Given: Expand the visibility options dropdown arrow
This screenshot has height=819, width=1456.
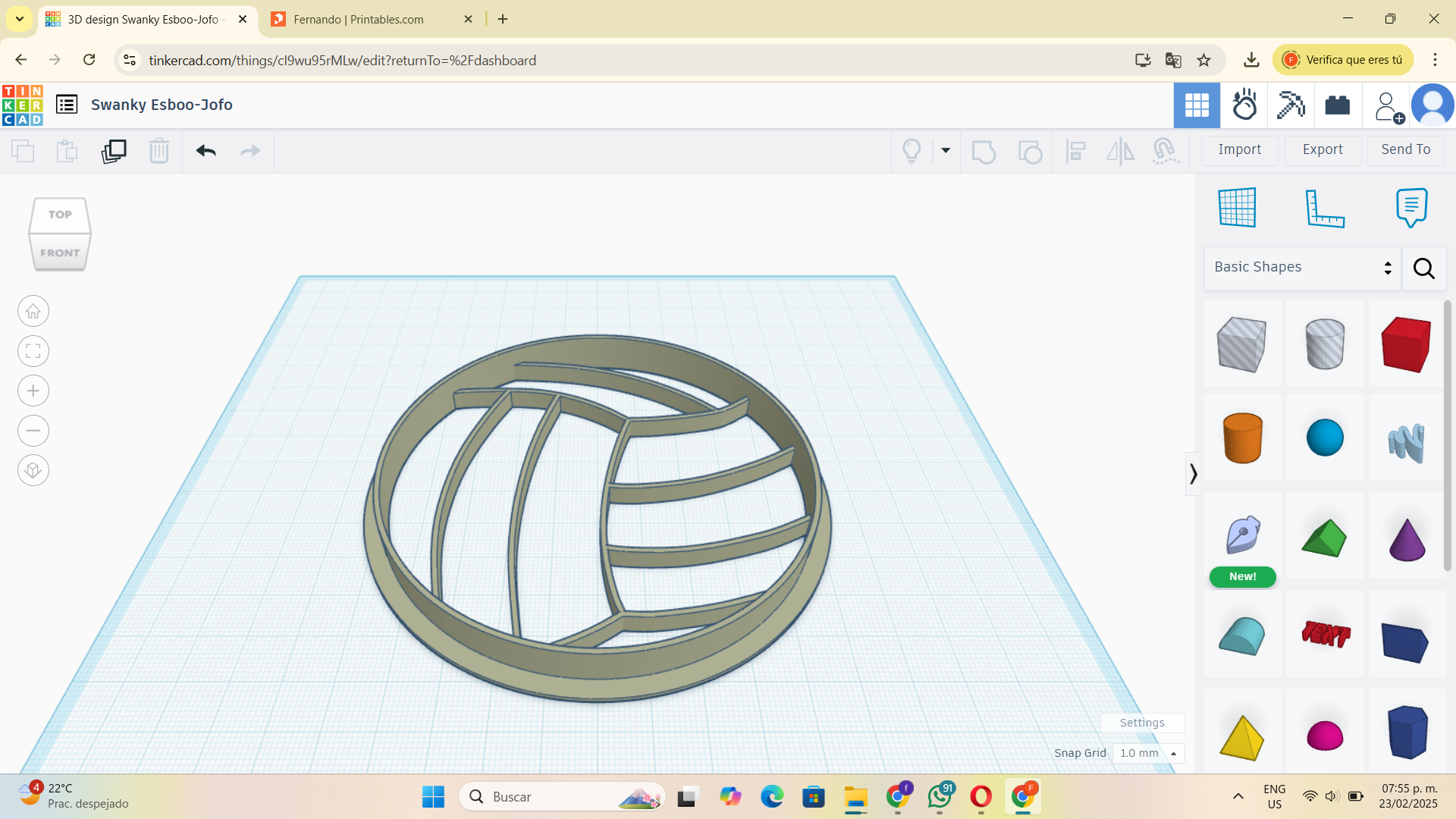Looking at the screenshot, I should 946,150.
